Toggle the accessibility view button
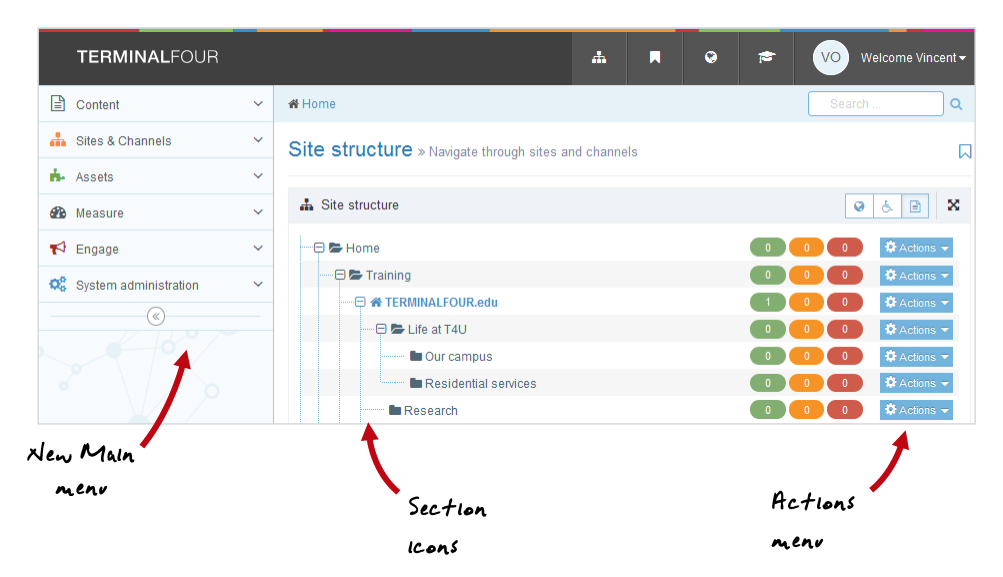The width and height of the screenshot is (1003, 577). pyautogui.click(x=887, y=206)
